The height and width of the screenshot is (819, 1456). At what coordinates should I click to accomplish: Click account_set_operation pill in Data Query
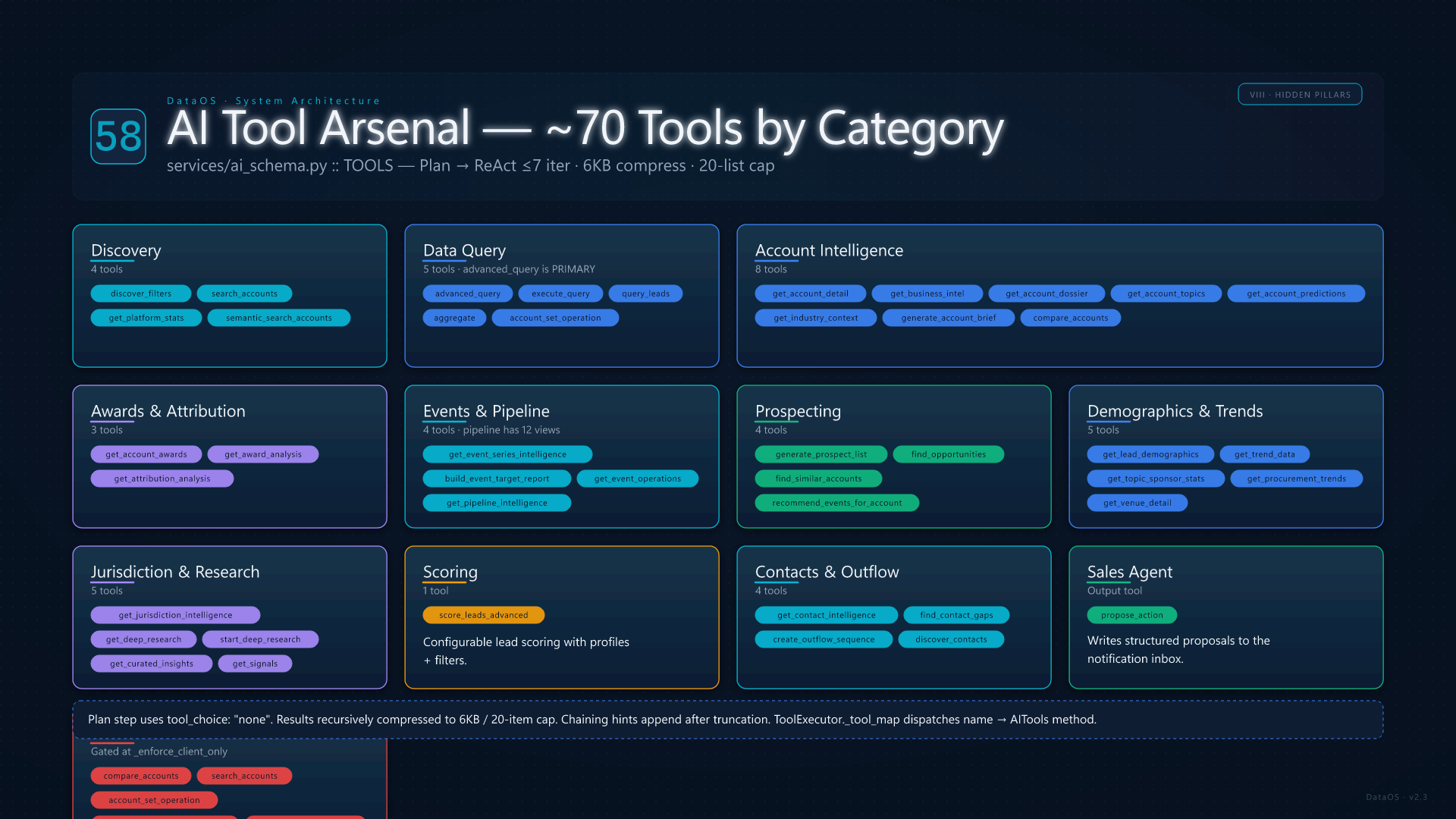pyautogui.click(x=555, y=318)
